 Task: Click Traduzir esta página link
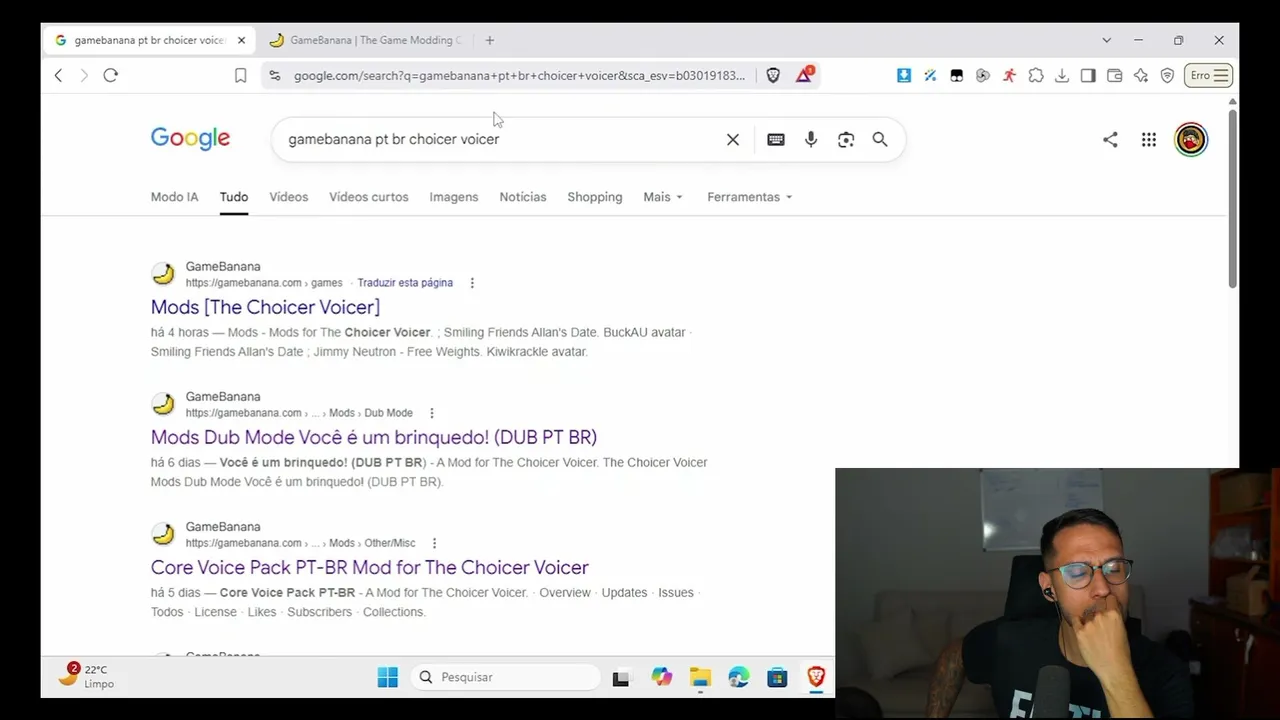(x=405, y=283)
